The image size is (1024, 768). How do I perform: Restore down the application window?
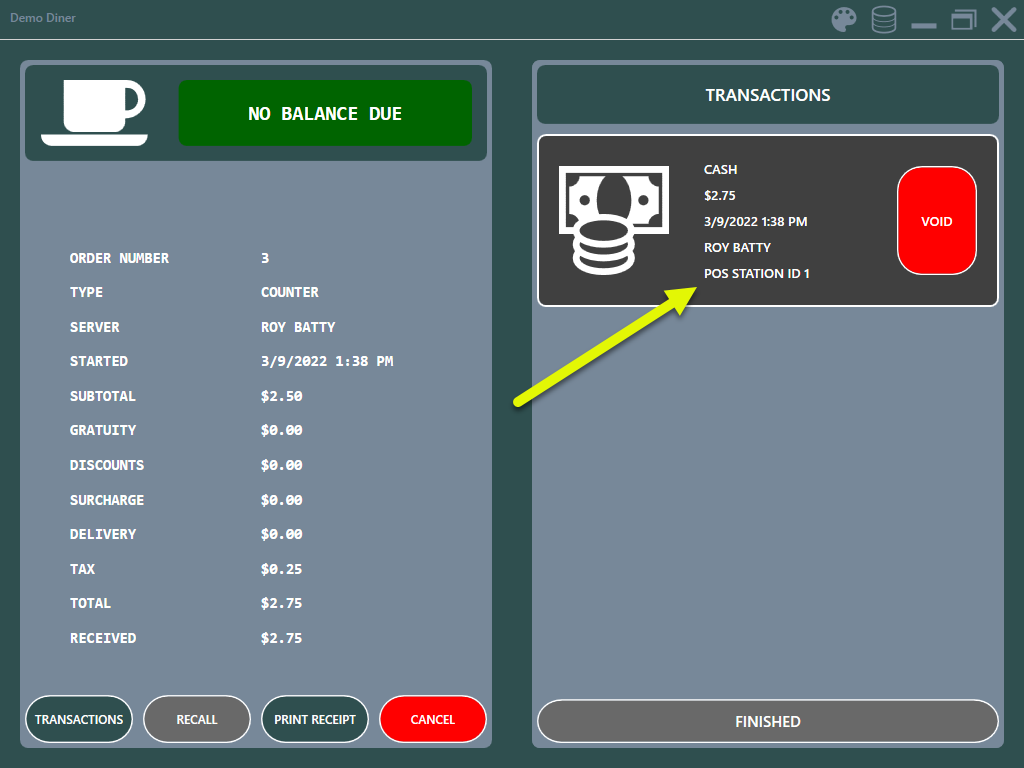(963, 20)
